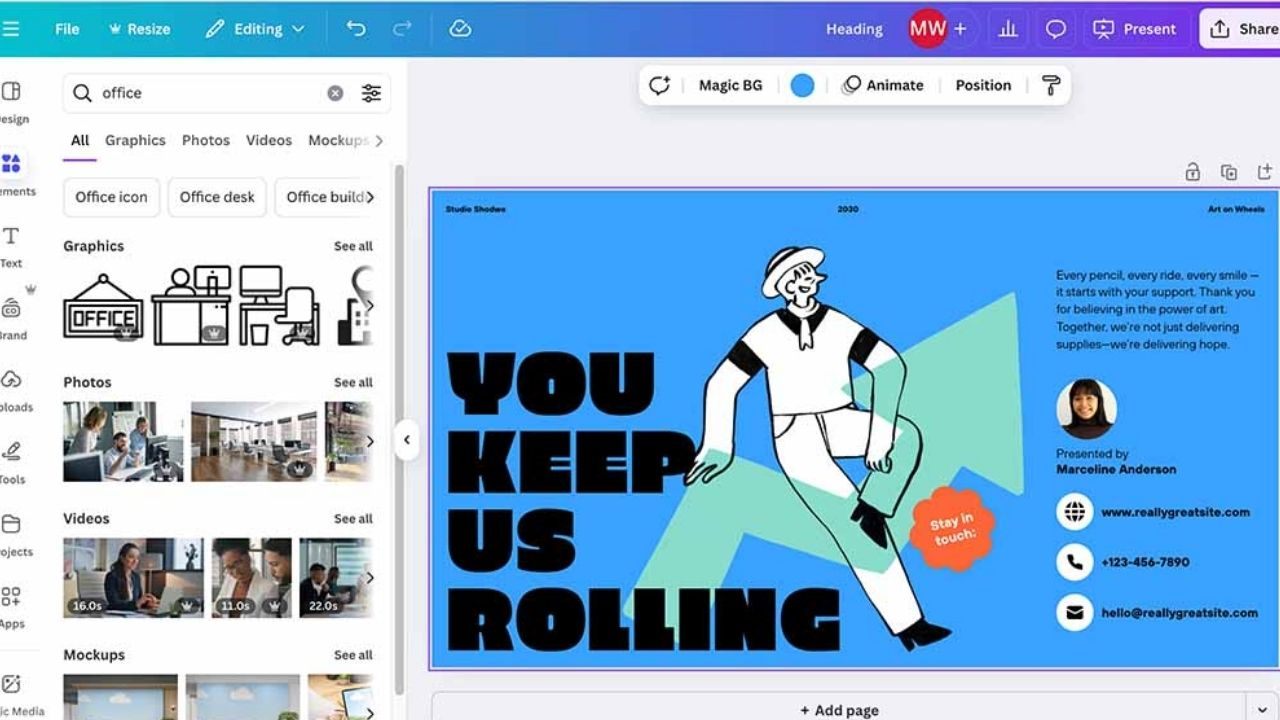Click the insights chart icon near Present
This screenshot has width=1280, height=720.
[x=1008, y=28]
